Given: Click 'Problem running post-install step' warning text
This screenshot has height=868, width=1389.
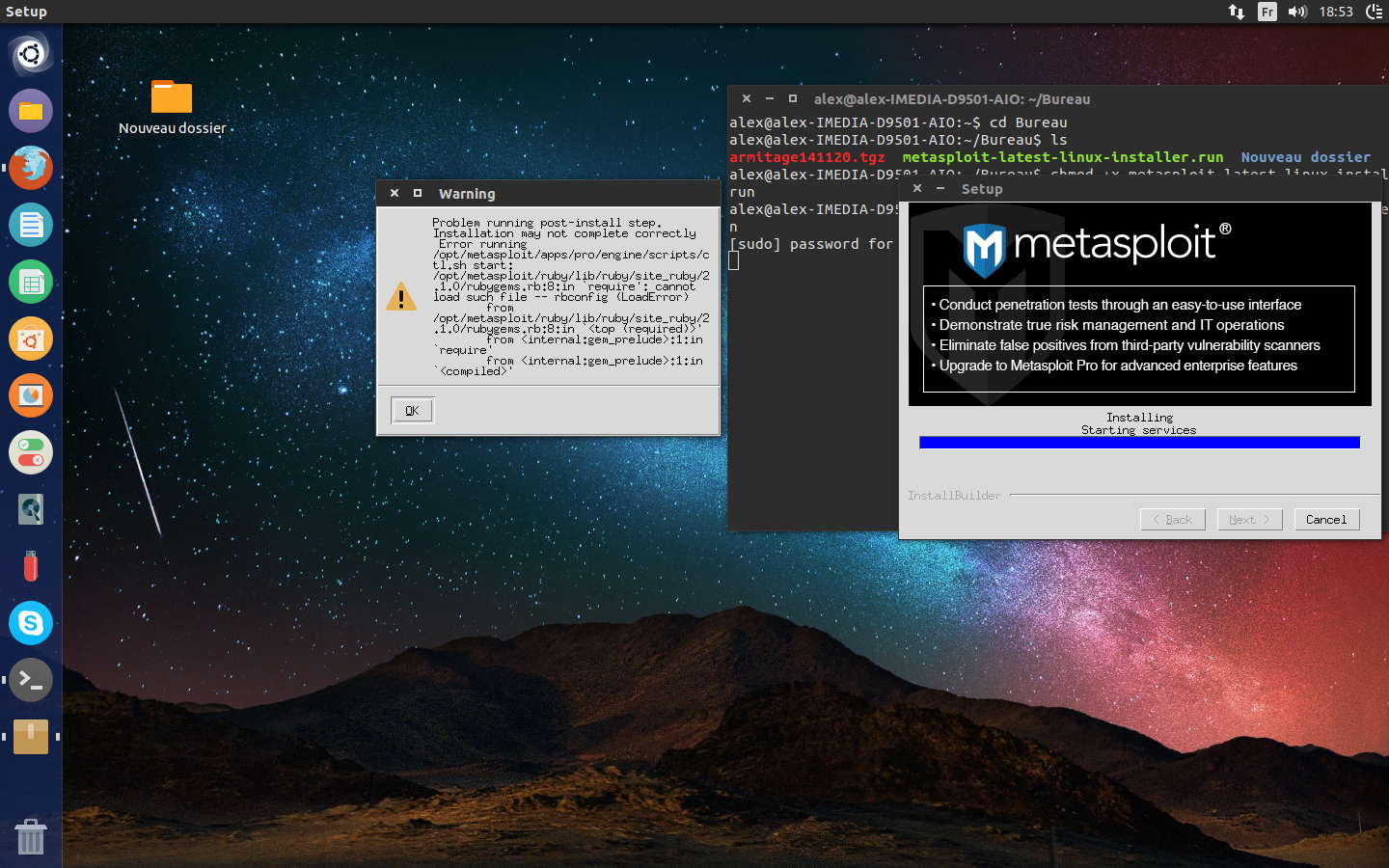Looking at the screenshot, I should [547, 223].
